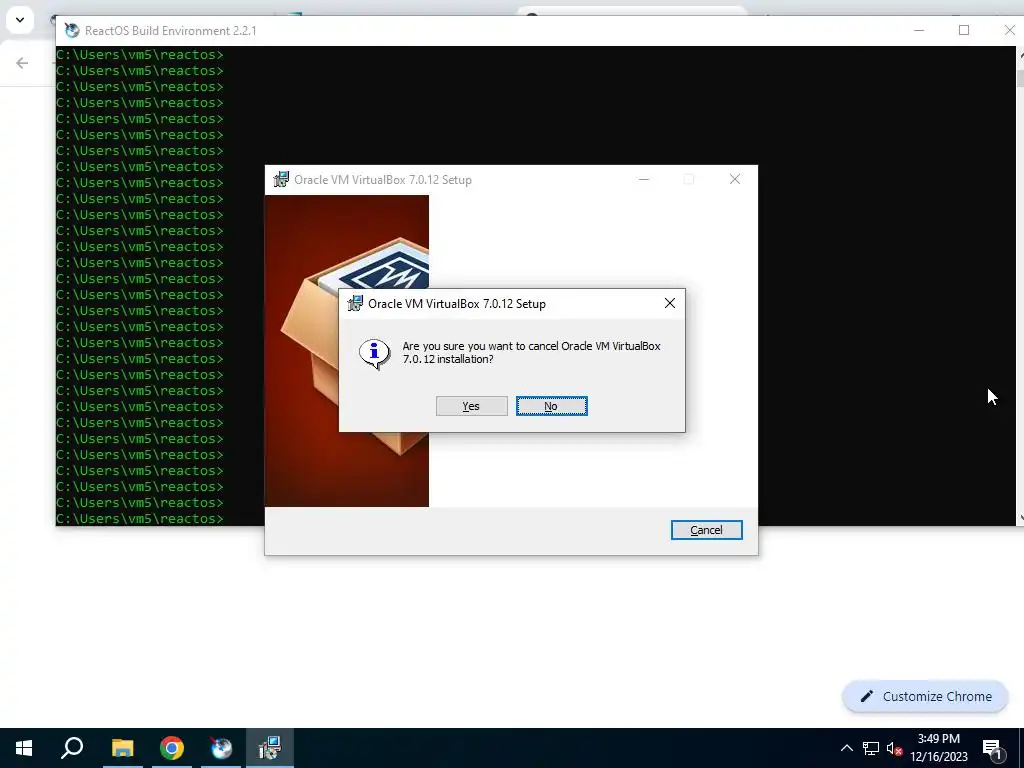Select the VirtualBox installer taskbar icon

point(270,748)
